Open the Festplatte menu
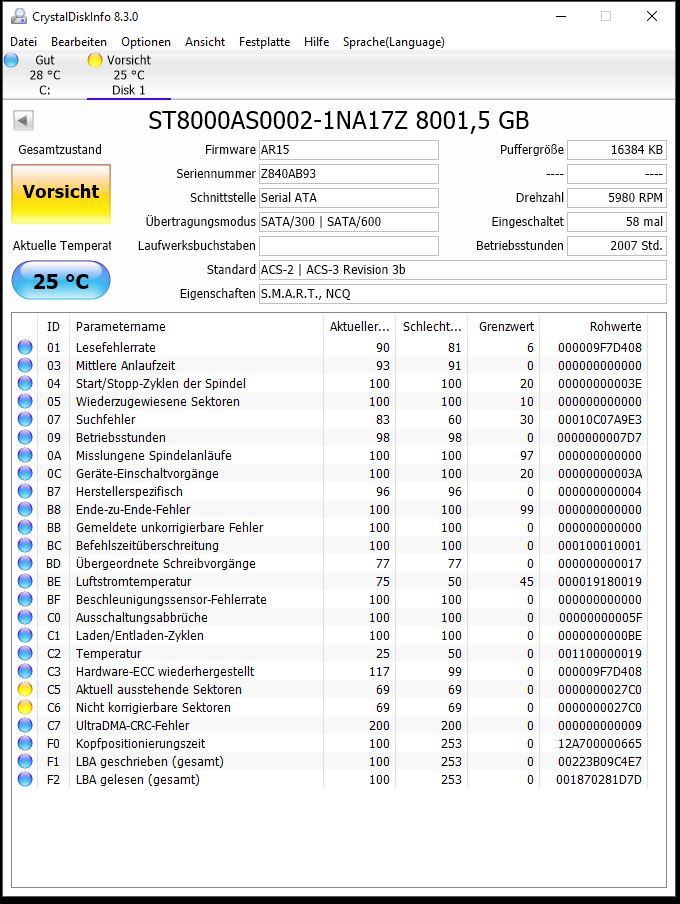The height and width of the screenshot is (904, 680). [264, 42]
